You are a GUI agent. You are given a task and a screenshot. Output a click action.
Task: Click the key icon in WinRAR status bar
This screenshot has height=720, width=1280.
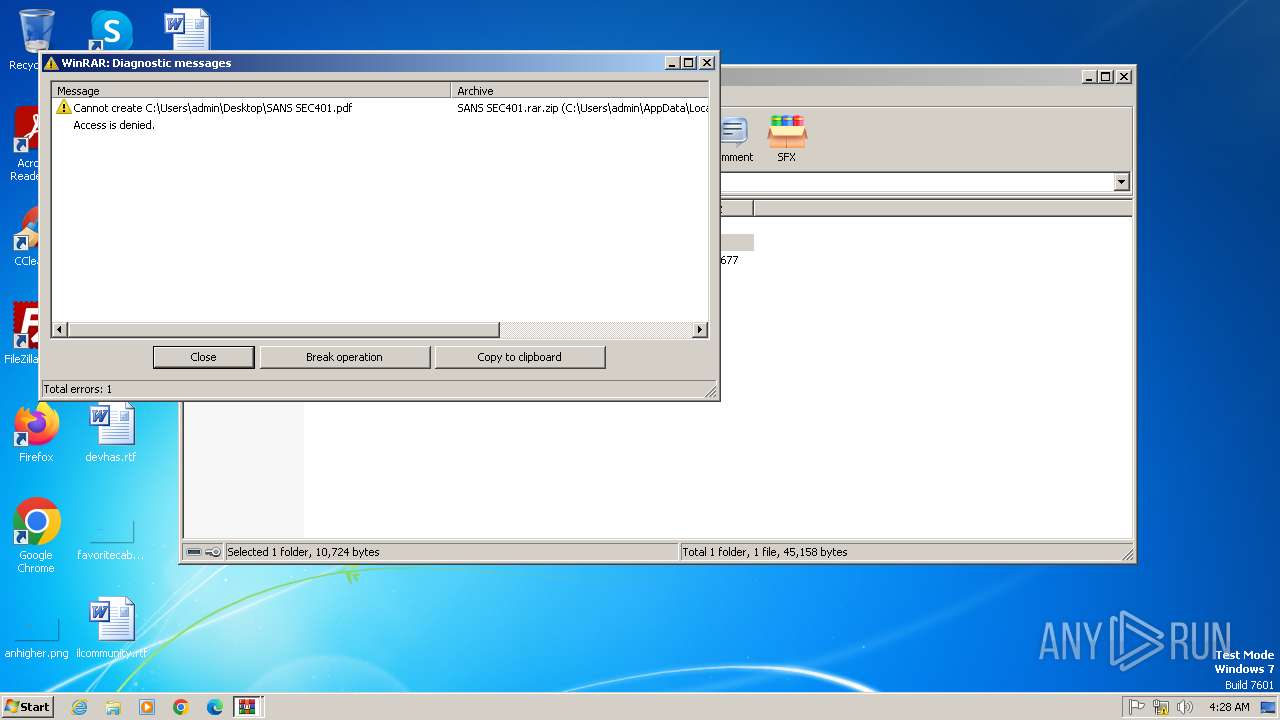[213, 552]
